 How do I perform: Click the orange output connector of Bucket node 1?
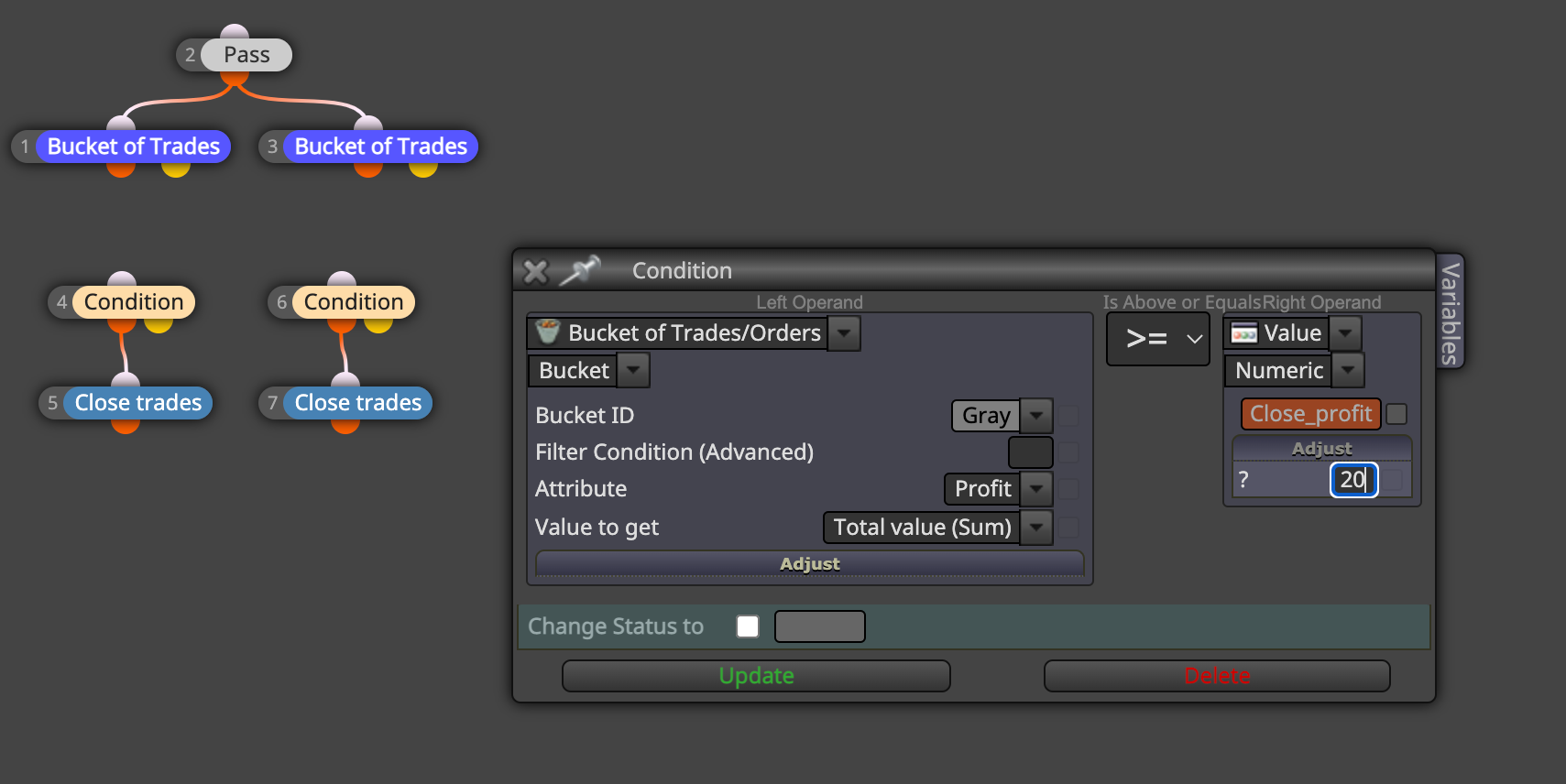click(121, 169)
